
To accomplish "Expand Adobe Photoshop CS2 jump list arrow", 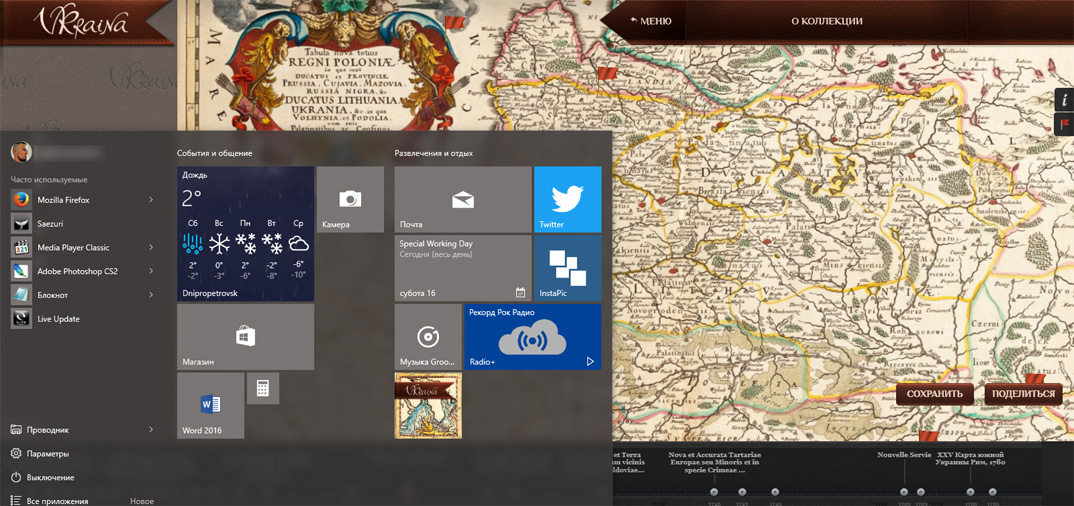I will [151, 271].
